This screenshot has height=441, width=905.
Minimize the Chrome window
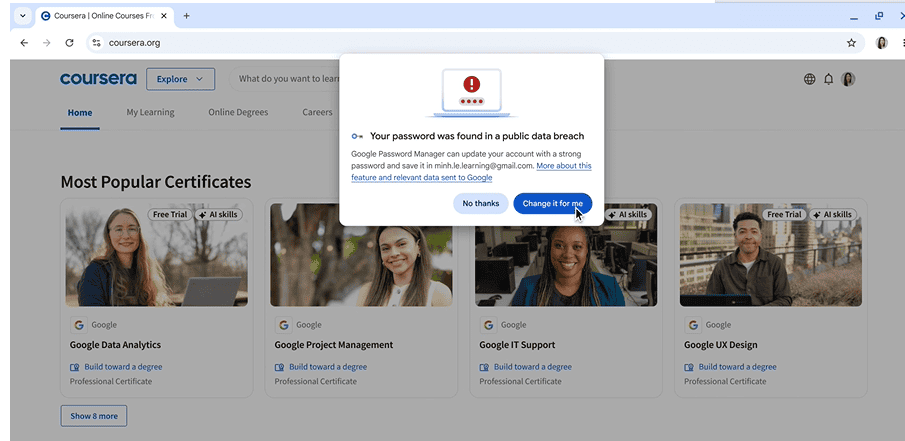(x=854, y=17)
